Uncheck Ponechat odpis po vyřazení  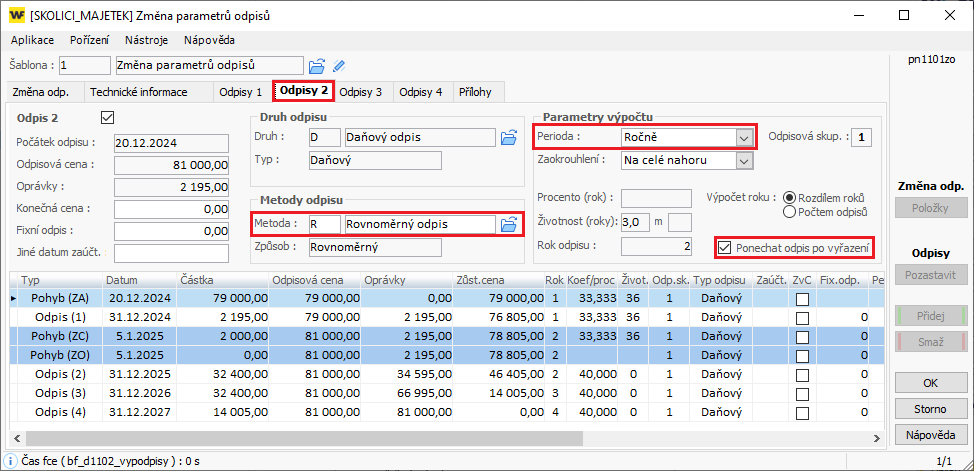click(725, 246)
